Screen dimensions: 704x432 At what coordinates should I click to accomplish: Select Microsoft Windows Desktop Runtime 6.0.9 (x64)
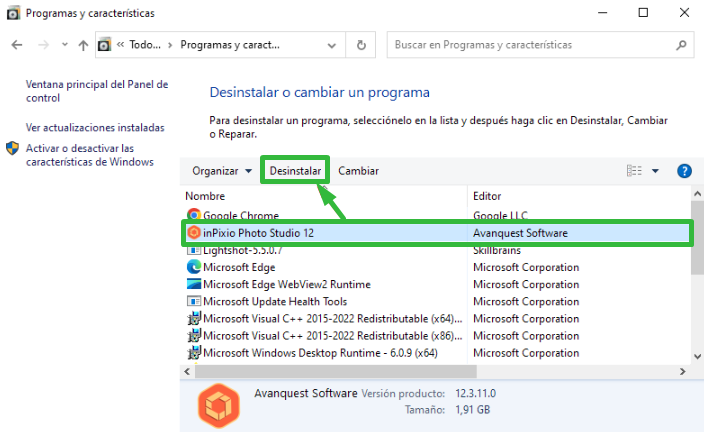[320, 353]
